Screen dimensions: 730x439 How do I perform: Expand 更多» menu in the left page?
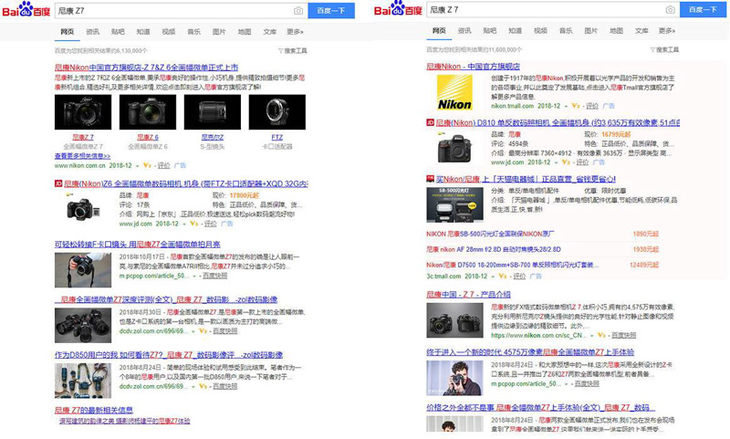click(295, 32)
